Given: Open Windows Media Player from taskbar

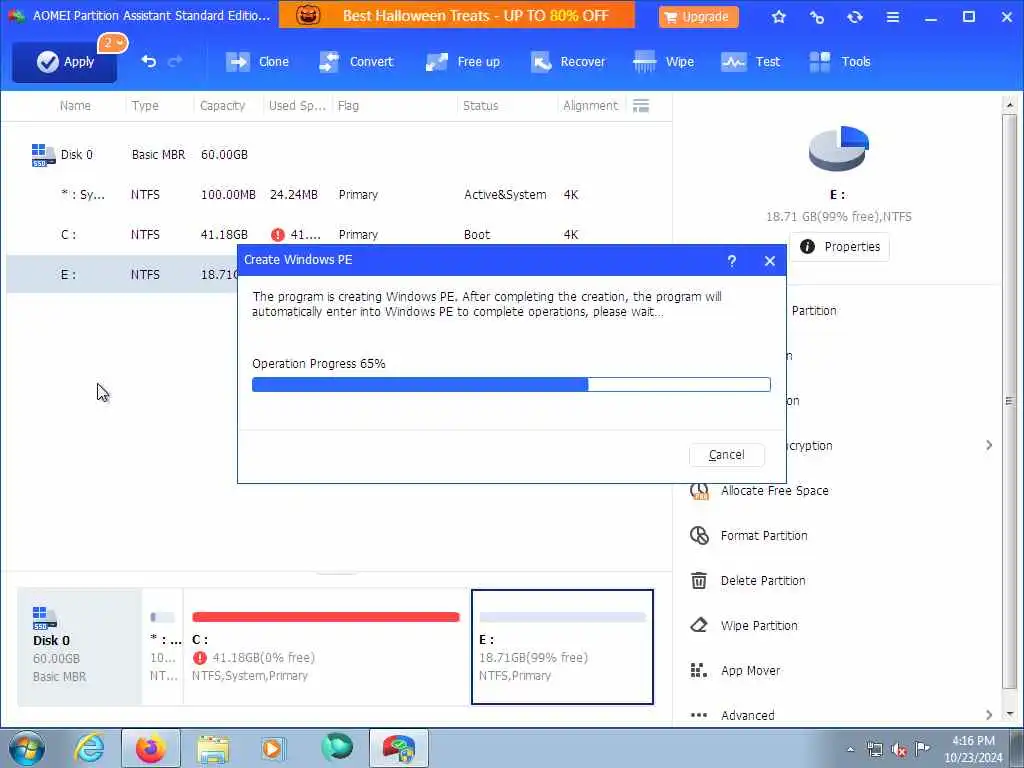Looking at the screenshot, I should click(273, 748).
